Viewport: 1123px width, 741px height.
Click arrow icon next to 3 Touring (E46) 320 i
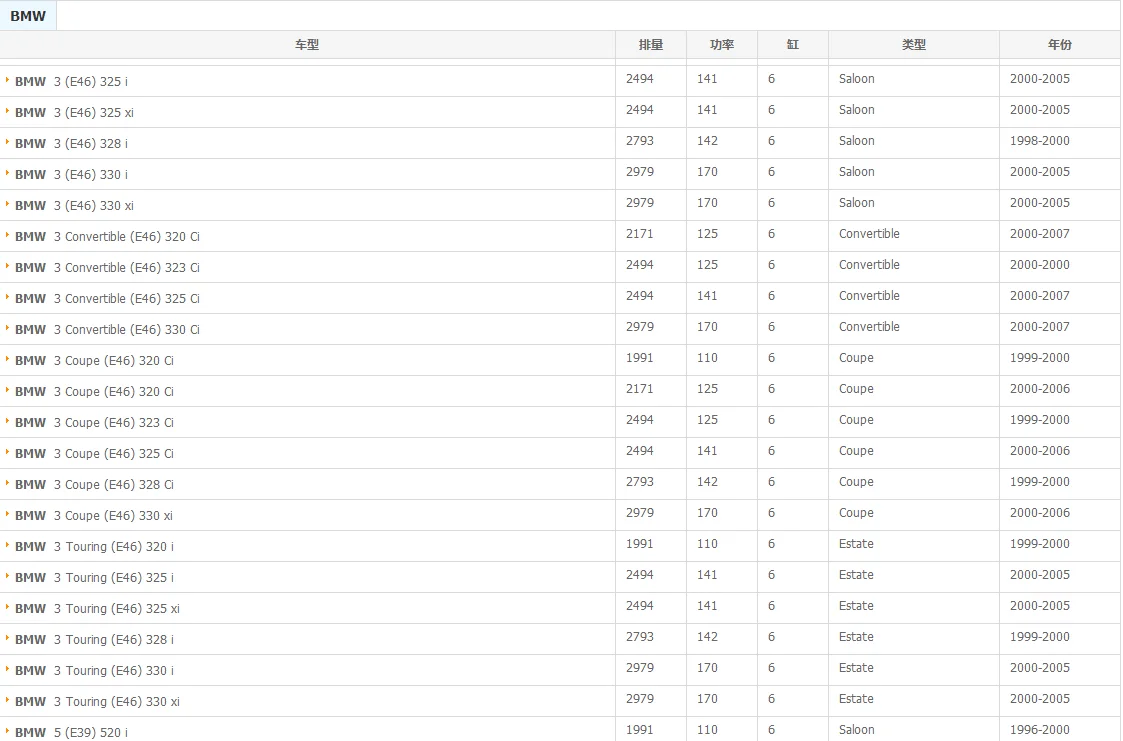(x=7, y=546)
